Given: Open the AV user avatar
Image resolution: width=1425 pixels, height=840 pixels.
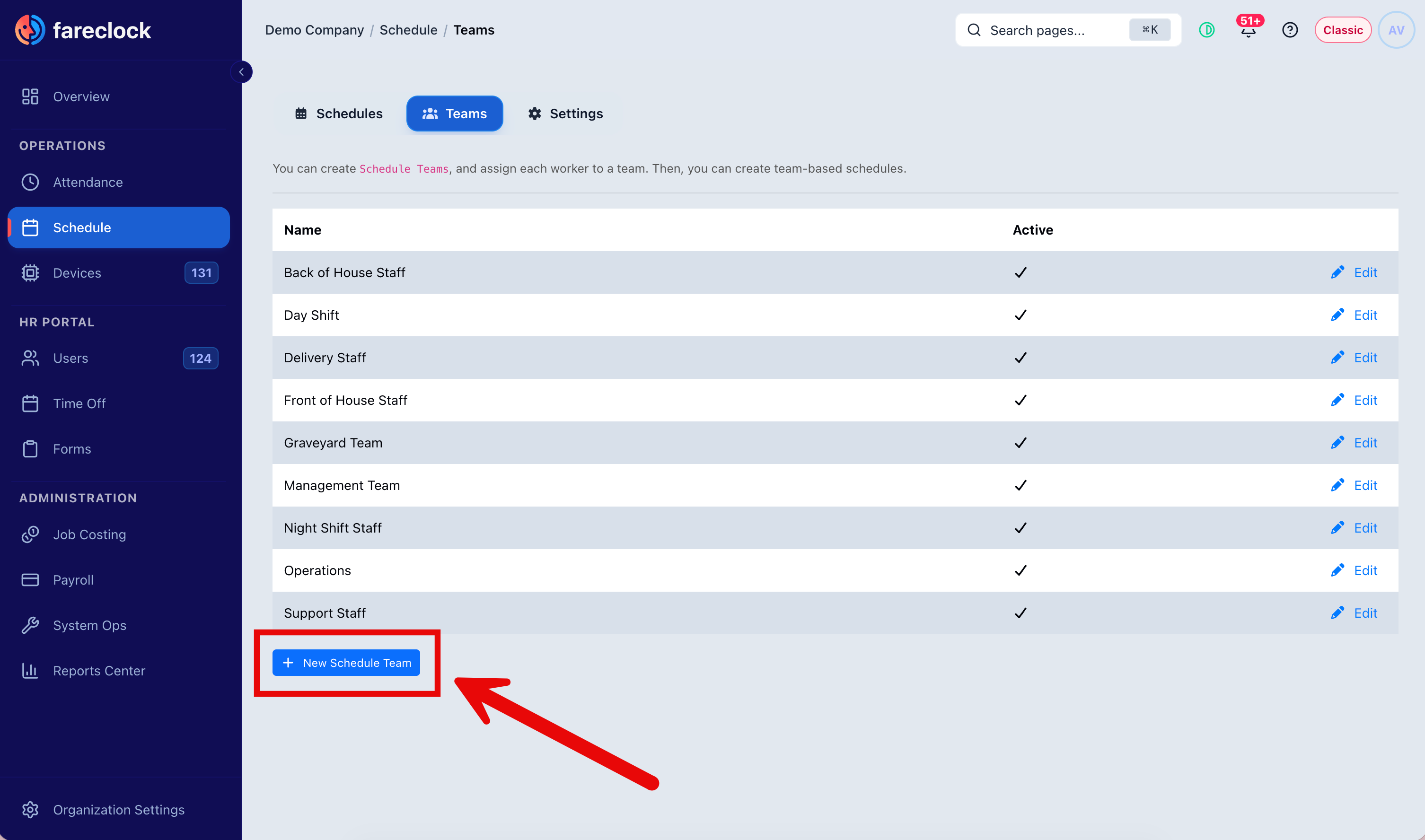Looking at the screenshot, I should click(x=1396, y=30).
